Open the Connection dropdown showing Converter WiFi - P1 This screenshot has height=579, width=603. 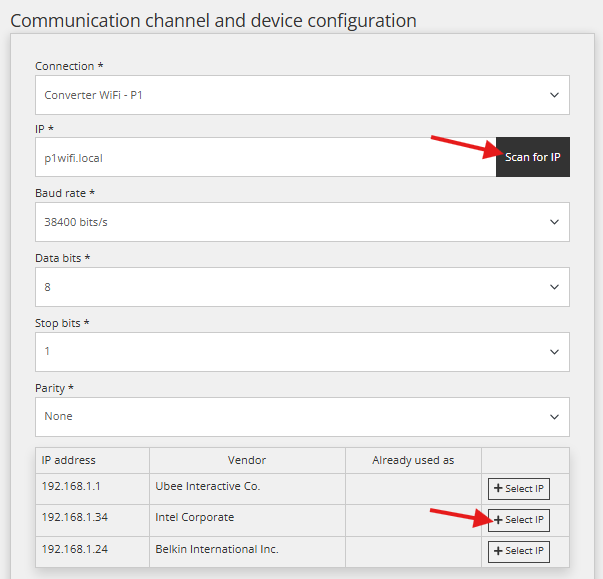pyautogui.click(x=302, y=95)
